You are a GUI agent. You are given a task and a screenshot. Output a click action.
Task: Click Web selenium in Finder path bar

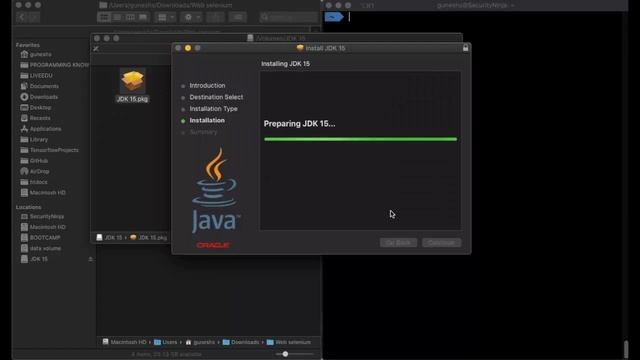click(289, 342)
